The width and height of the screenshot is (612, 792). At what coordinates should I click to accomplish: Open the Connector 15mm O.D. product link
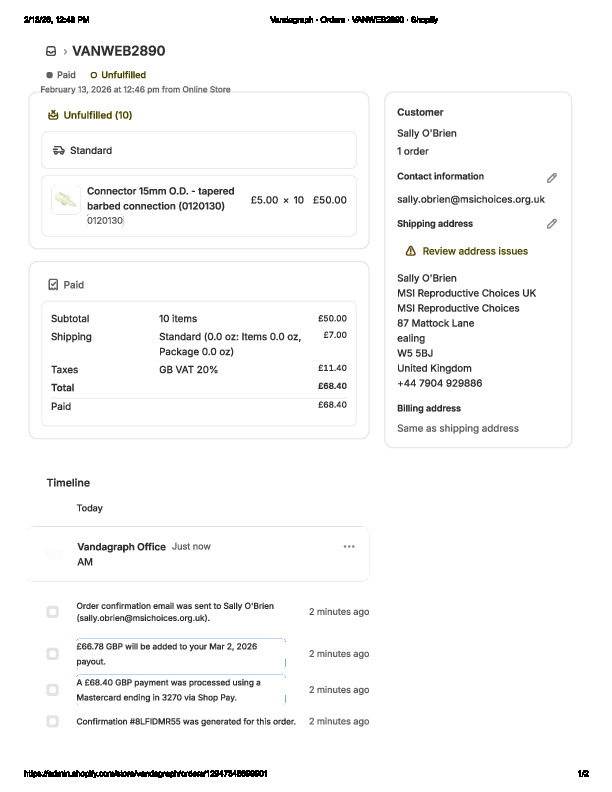(x=161, y=198)
